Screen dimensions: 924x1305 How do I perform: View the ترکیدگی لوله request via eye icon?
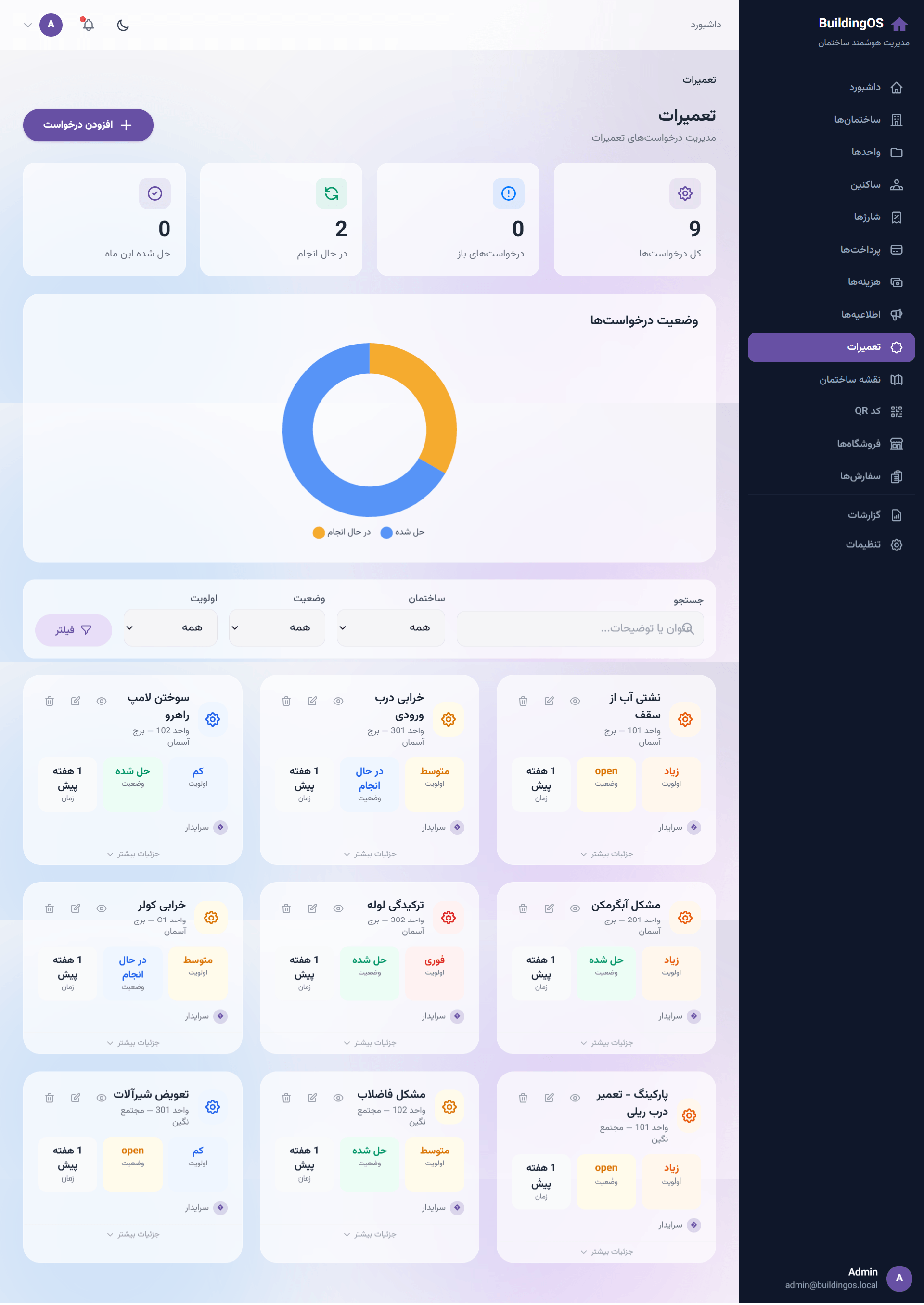(338, 909)
